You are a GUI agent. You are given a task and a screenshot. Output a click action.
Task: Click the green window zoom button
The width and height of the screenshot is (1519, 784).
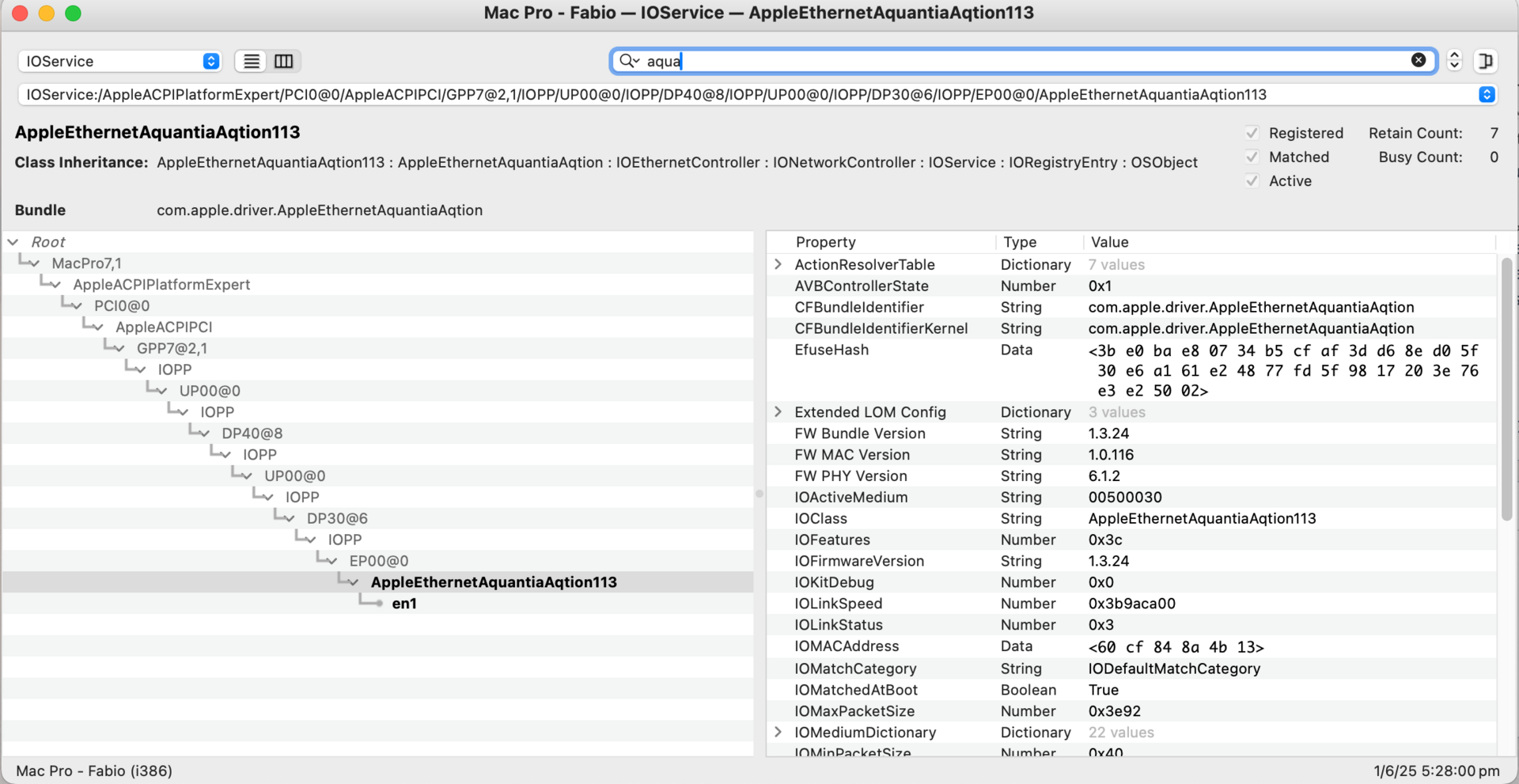click(x=73, y=13)
